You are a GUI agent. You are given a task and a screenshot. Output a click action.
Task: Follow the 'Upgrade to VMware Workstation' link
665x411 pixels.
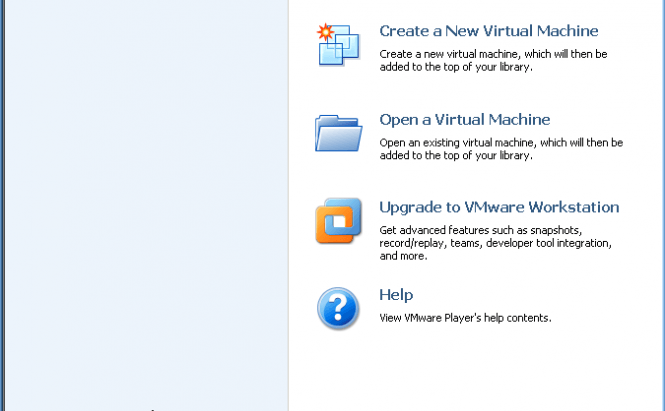pyautogui.click(x=499, y=207)
